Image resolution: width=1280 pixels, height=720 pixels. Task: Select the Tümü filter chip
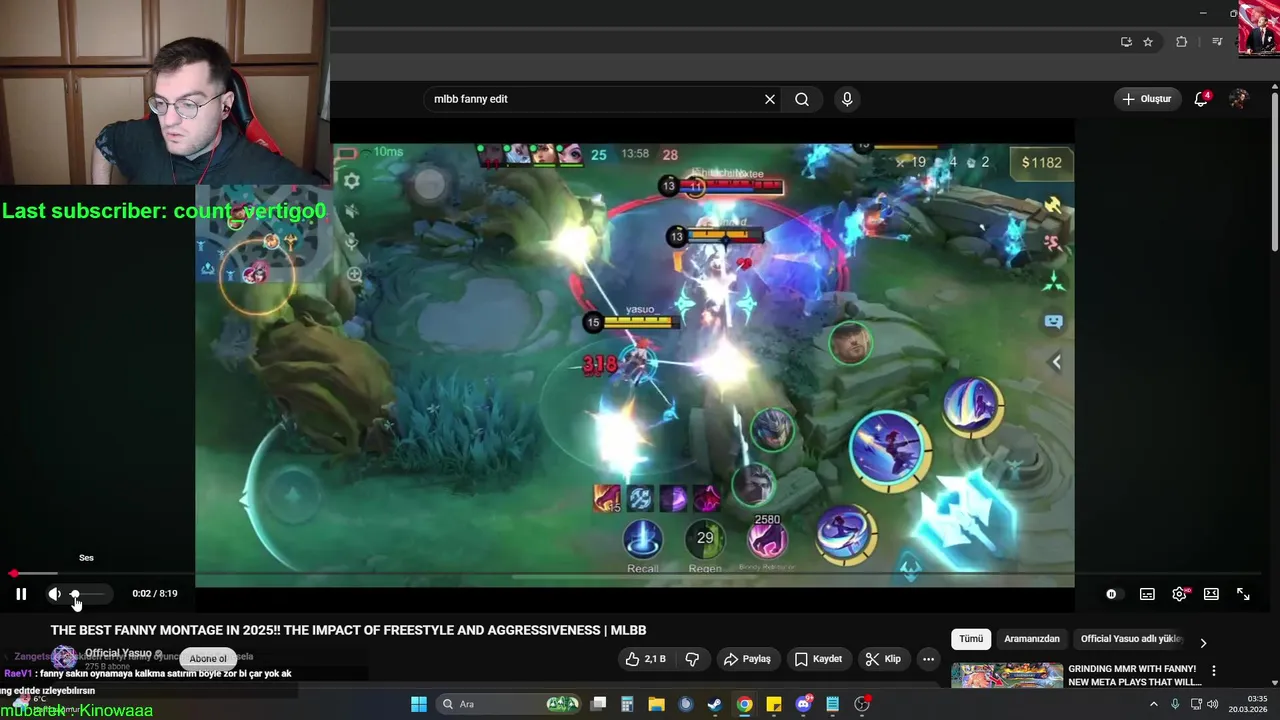(971, 639)
